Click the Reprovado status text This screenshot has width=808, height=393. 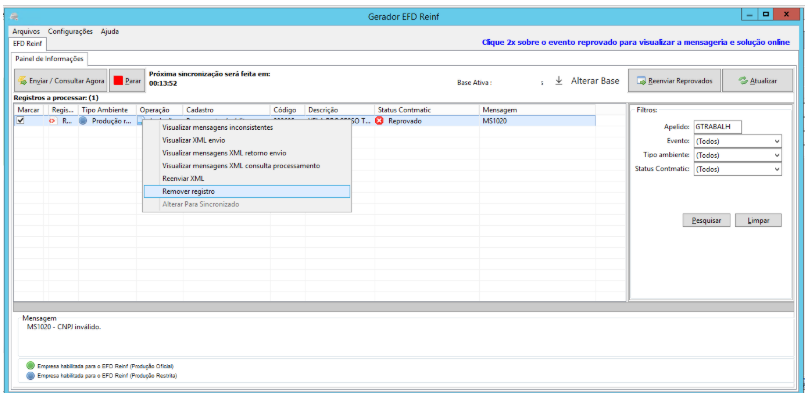pos(405,122)
